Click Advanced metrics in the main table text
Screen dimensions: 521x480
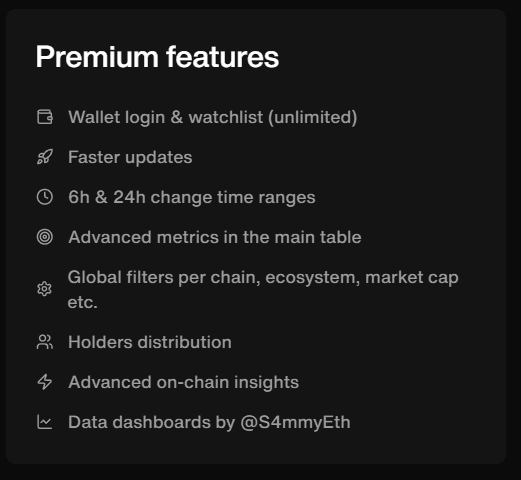click(x=215, y=237)
